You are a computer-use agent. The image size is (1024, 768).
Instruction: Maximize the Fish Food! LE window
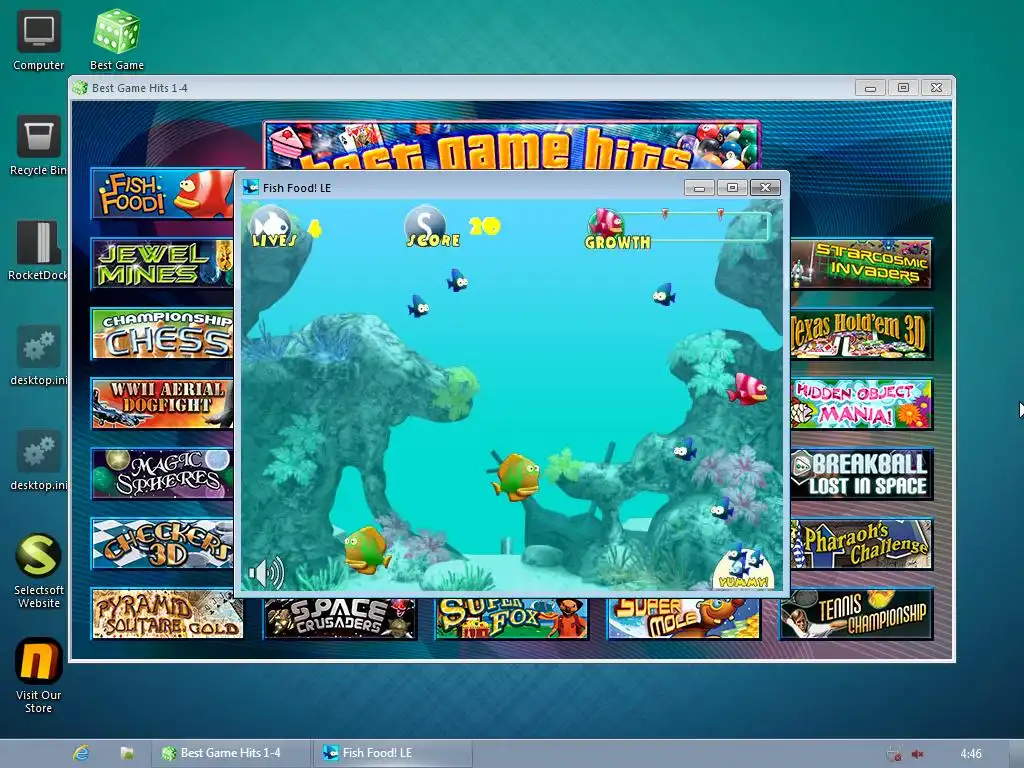(x=732, y=188)
